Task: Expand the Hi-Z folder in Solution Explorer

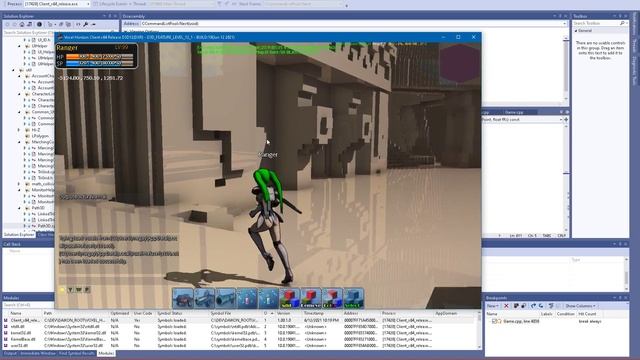Action: click(19, 130)
